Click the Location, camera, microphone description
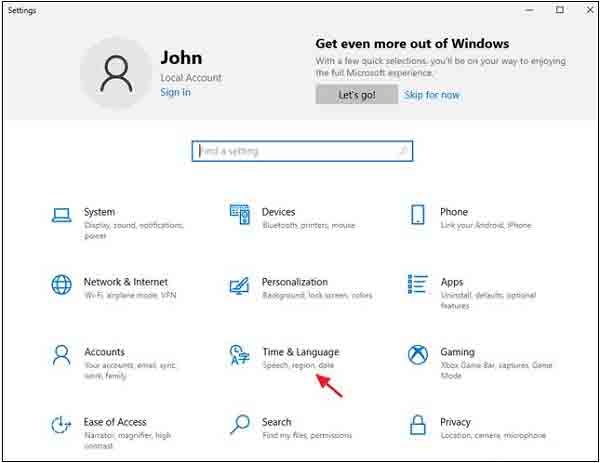This screenshot has width=600, height=463. [x=493, y=435]
